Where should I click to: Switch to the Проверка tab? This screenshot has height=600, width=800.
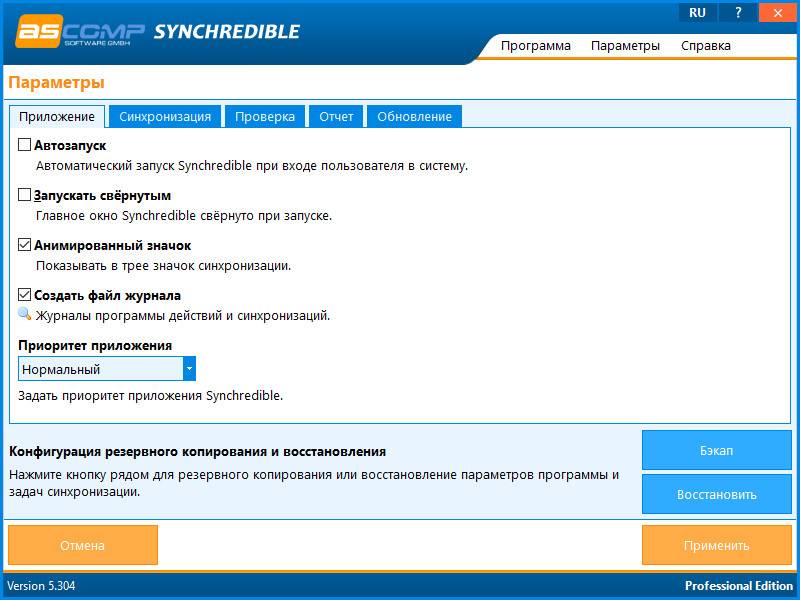[265, 117]
